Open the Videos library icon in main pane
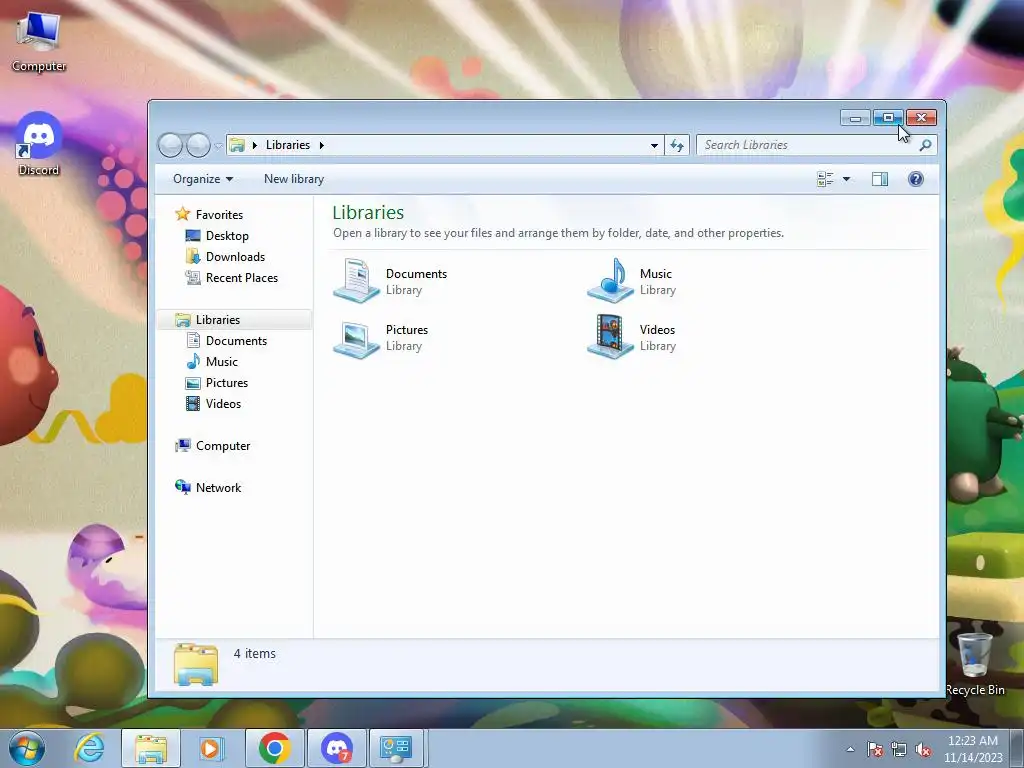This screenshot has width=1024, height=768. click(x=610, y=337)
